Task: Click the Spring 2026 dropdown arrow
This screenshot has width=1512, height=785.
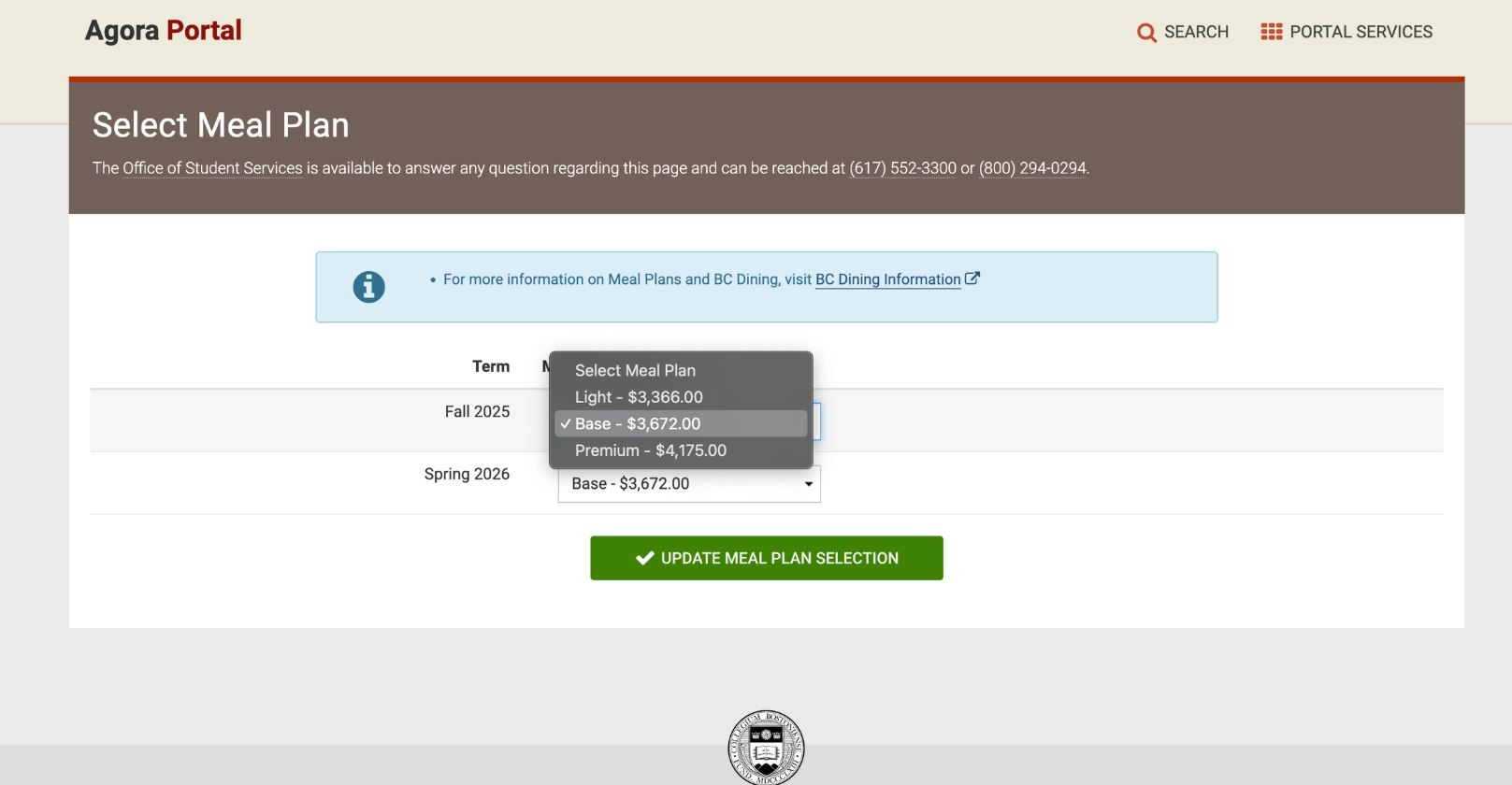Action: (x=809, y=484)
